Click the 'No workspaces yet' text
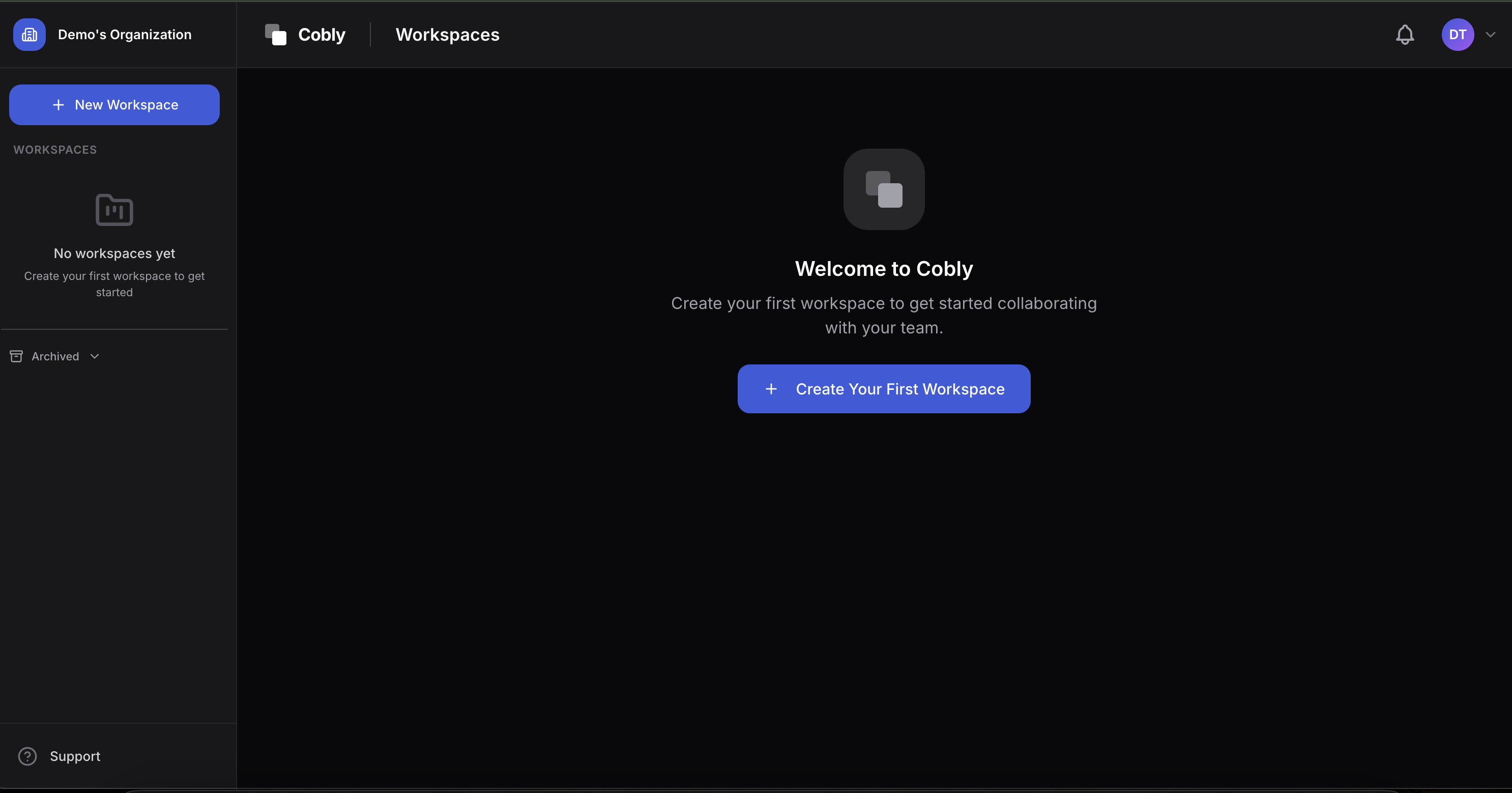 tap(114, 253)
